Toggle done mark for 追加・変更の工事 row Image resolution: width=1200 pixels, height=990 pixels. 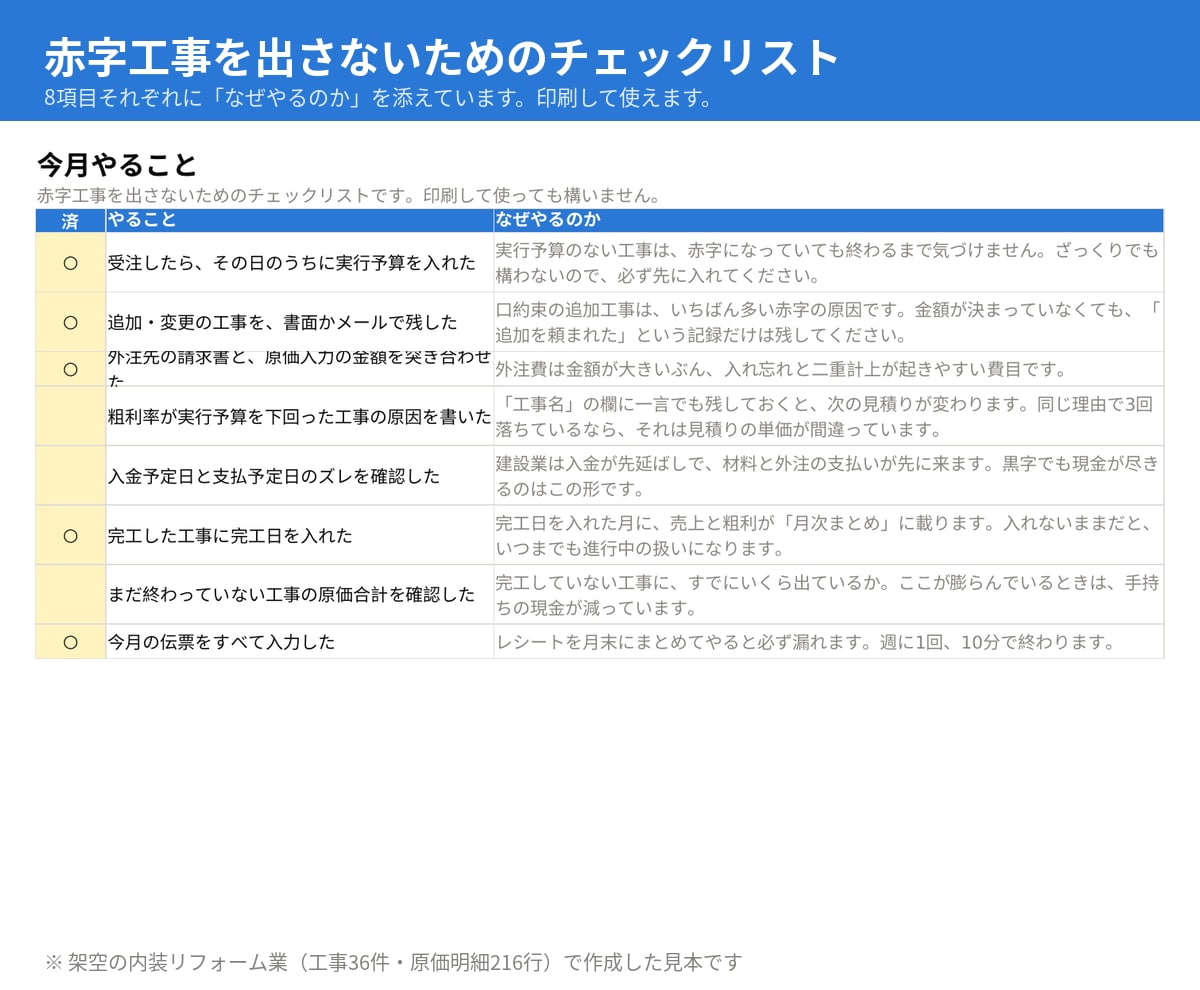click(70, 322)
